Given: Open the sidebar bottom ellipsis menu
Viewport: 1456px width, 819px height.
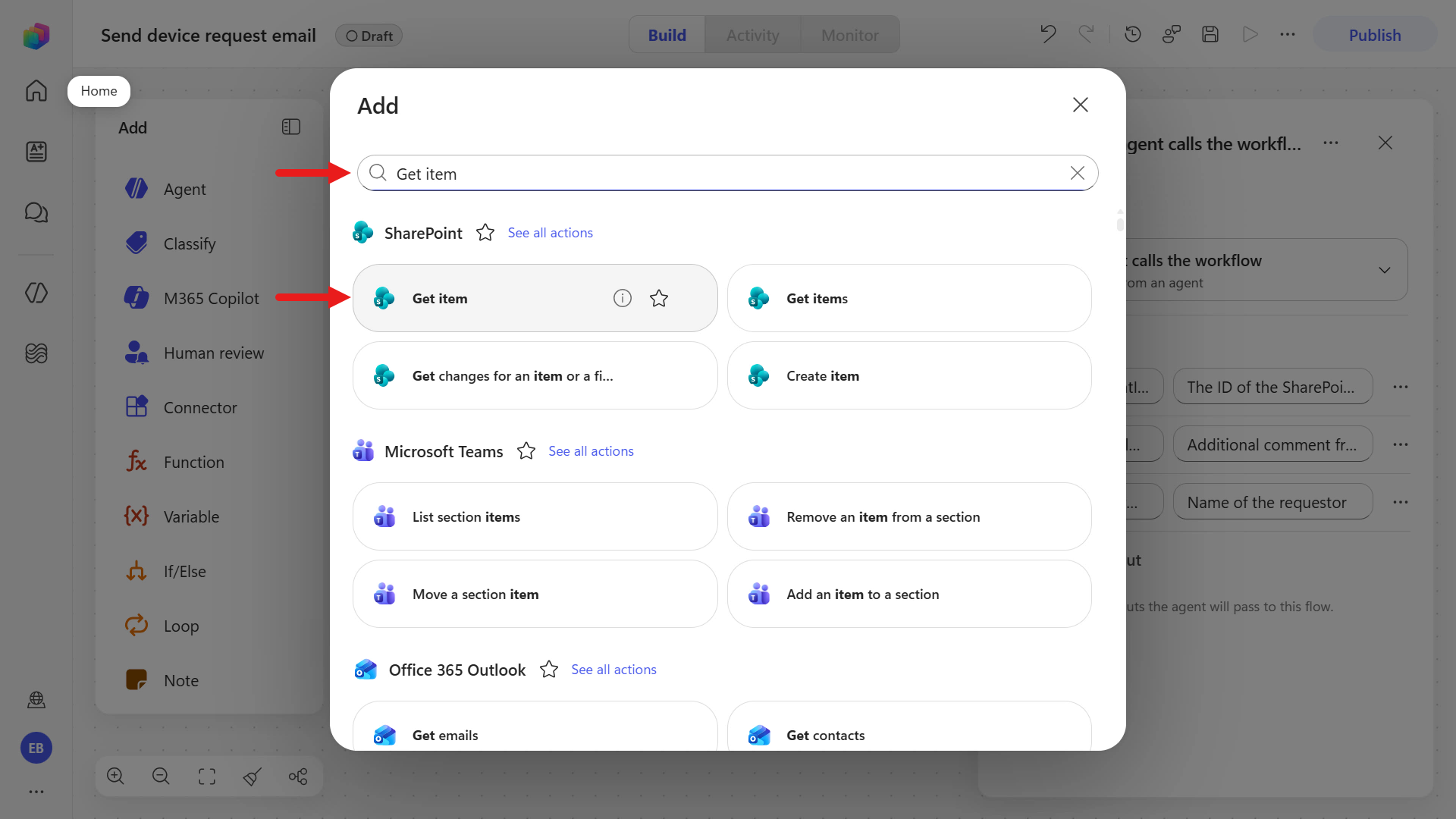Looking at the screenshot, I should pos(36,792).
